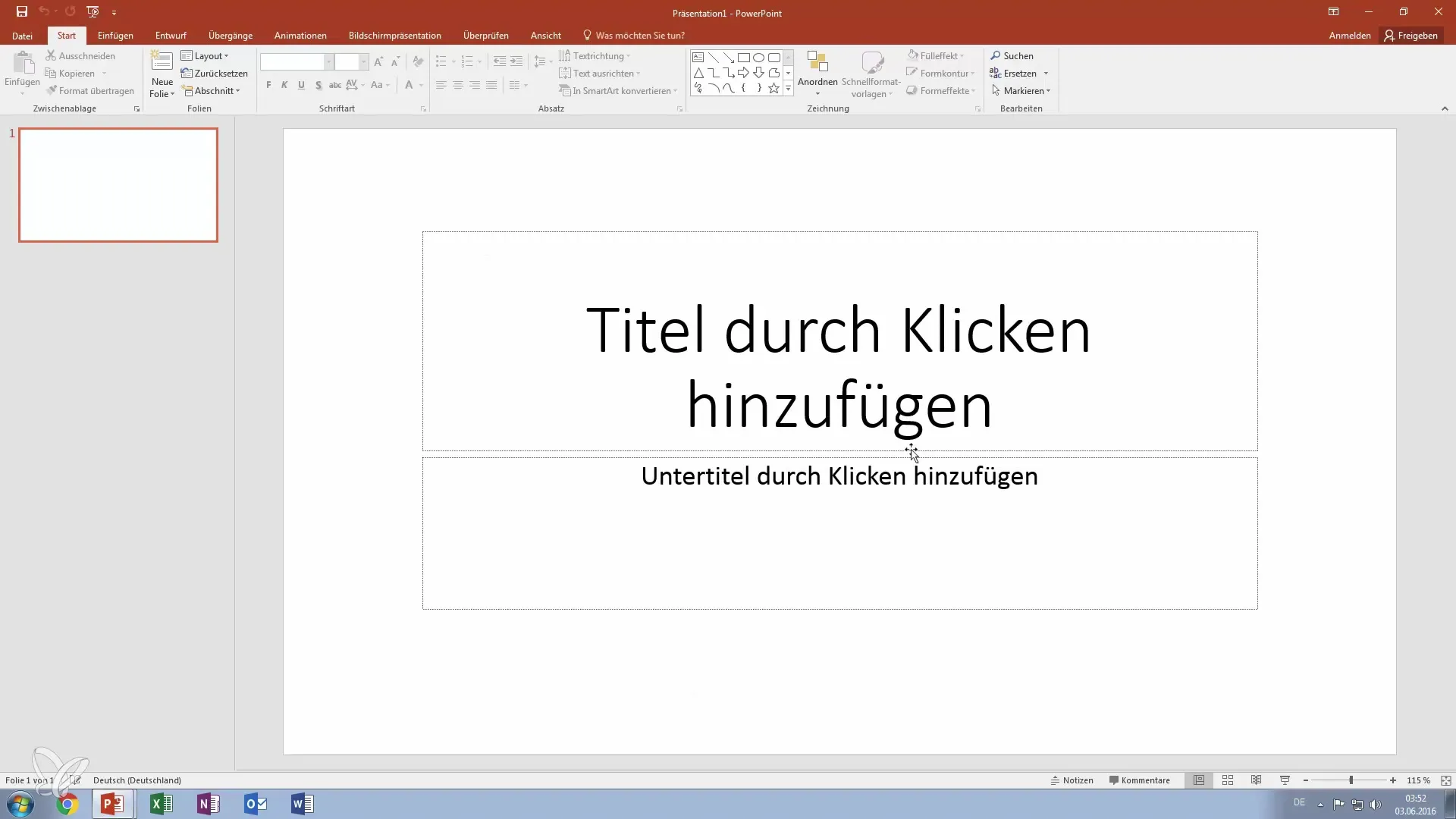This screenshot has width=1456, height=819.
Task: Open the Textrichtung dropdown
Action: pos(595,55)
